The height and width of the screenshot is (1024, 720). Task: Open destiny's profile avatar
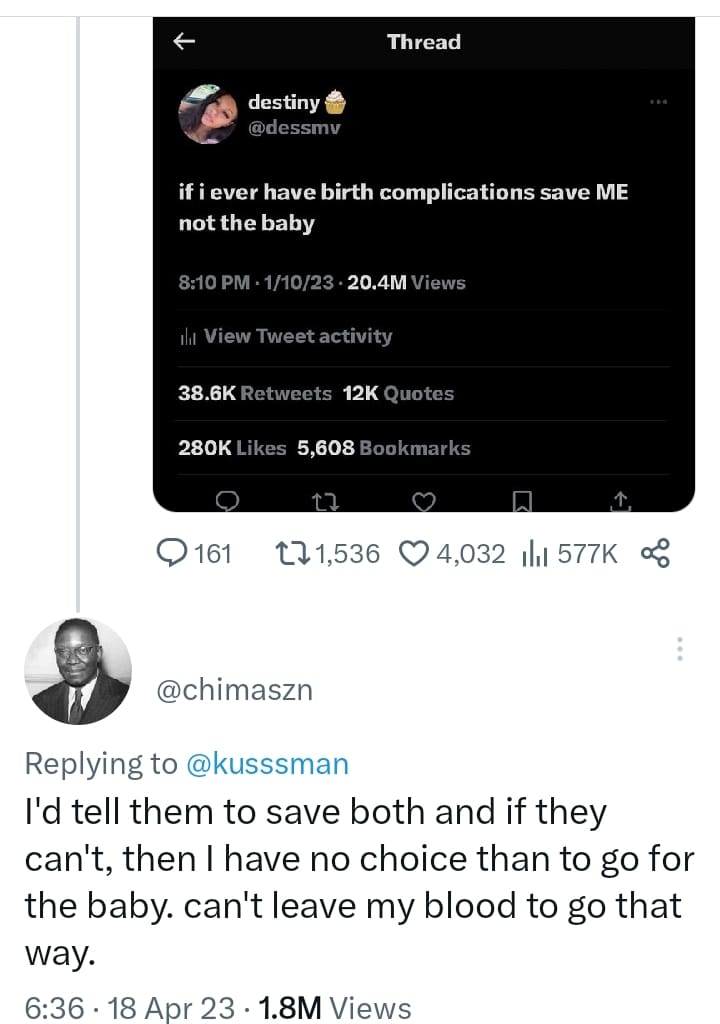207,114
